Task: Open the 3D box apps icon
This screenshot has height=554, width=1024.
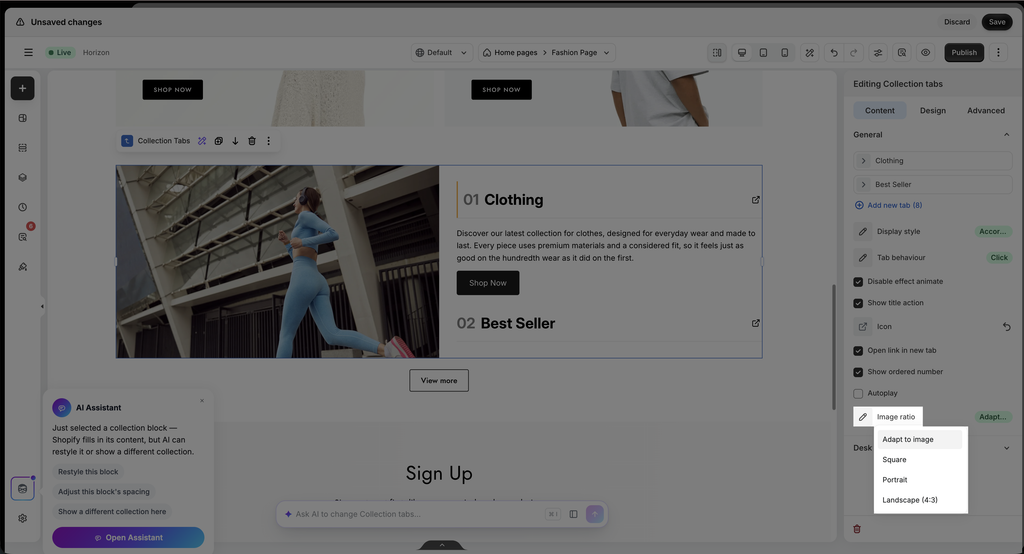Action: (x=23, y=178)
